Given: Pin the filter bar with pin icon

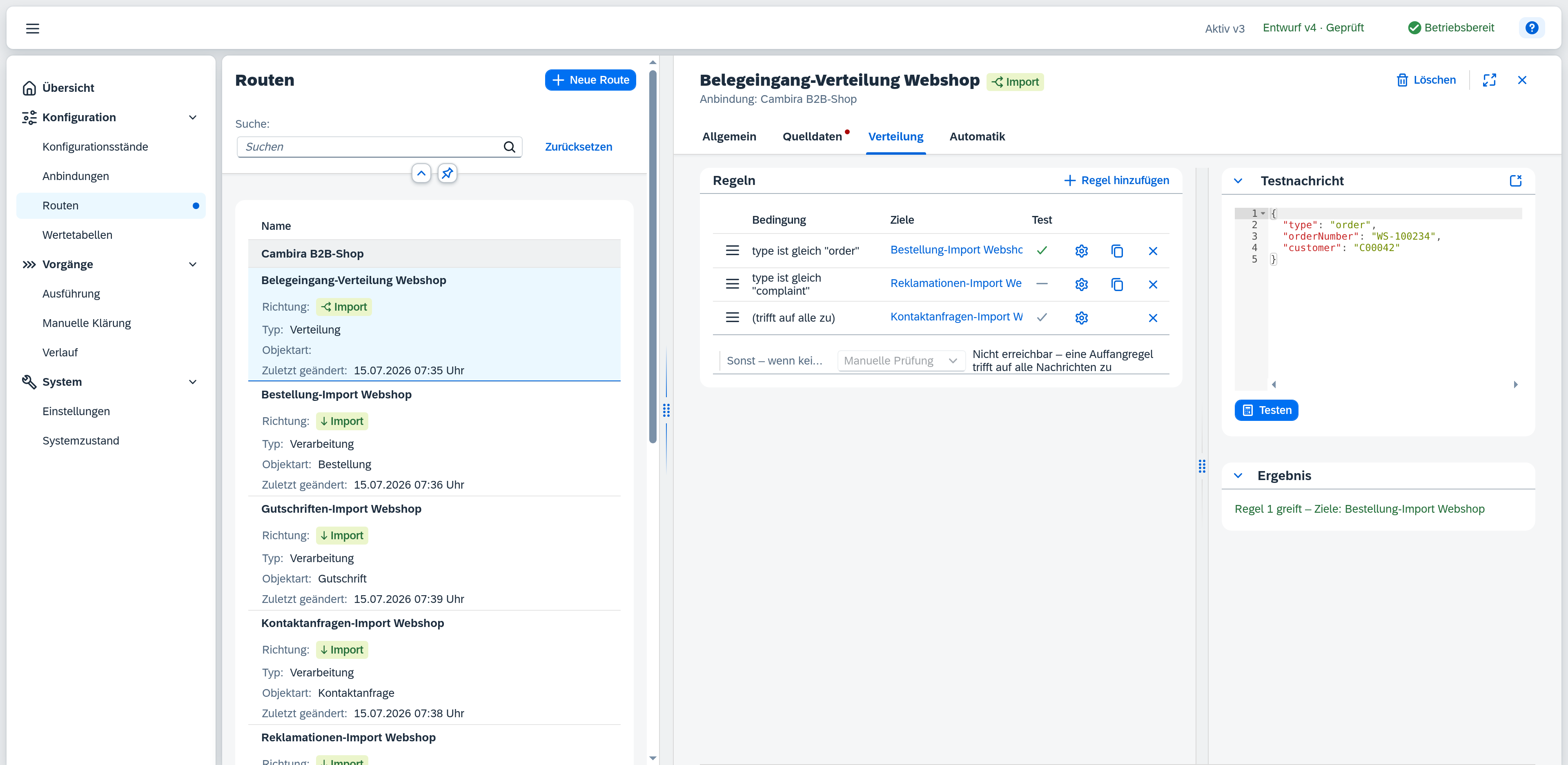Looking at the screenshot, I should [x=448, y=173].
